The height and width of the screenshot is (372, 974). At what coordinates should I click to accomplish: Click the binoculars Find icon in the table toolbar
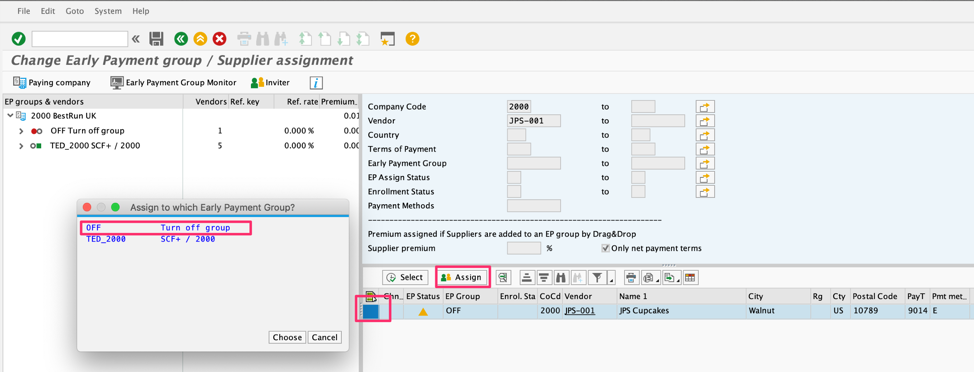(562, 278)
